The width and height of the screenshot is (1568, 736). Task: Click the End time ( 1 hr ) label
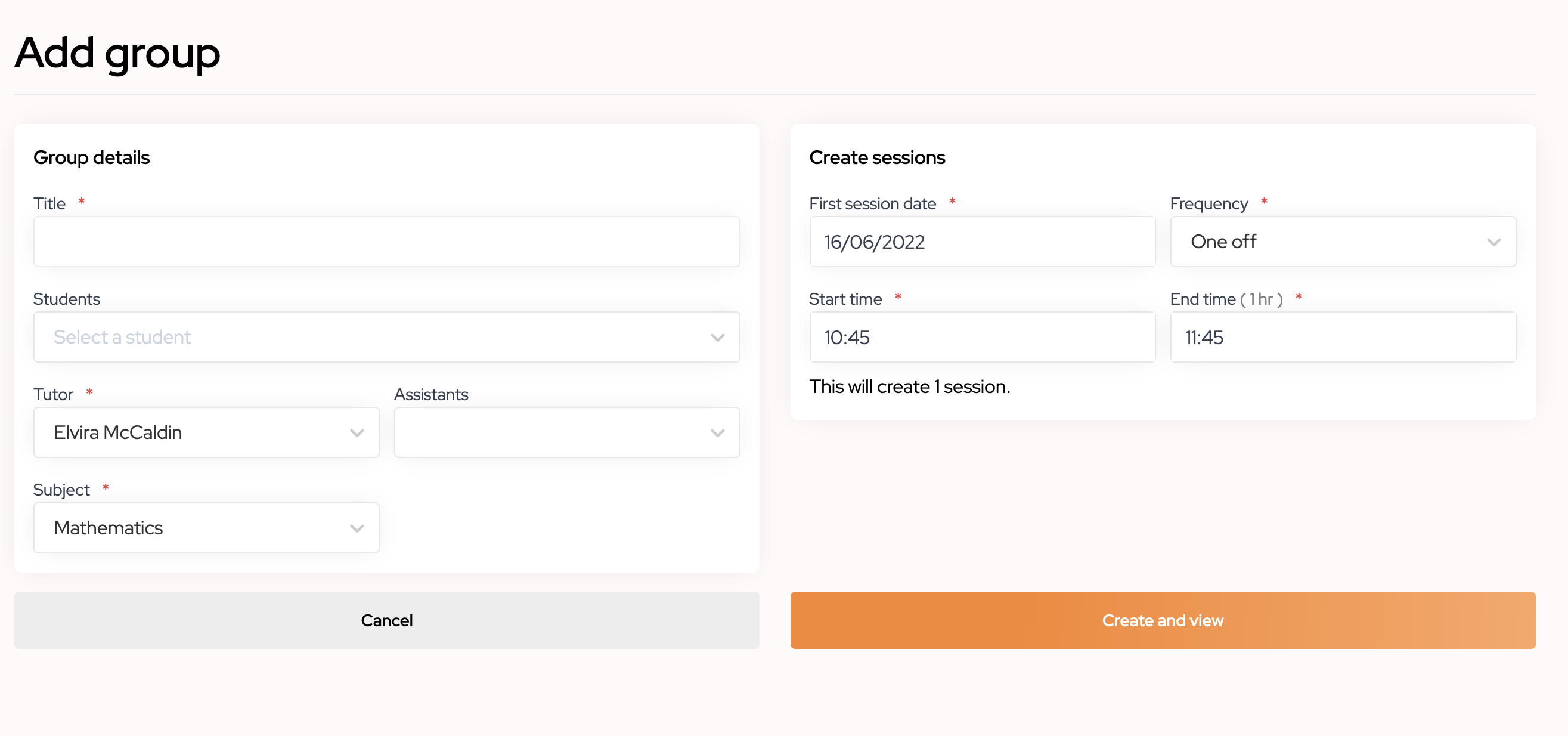[x=1226, y=299]
